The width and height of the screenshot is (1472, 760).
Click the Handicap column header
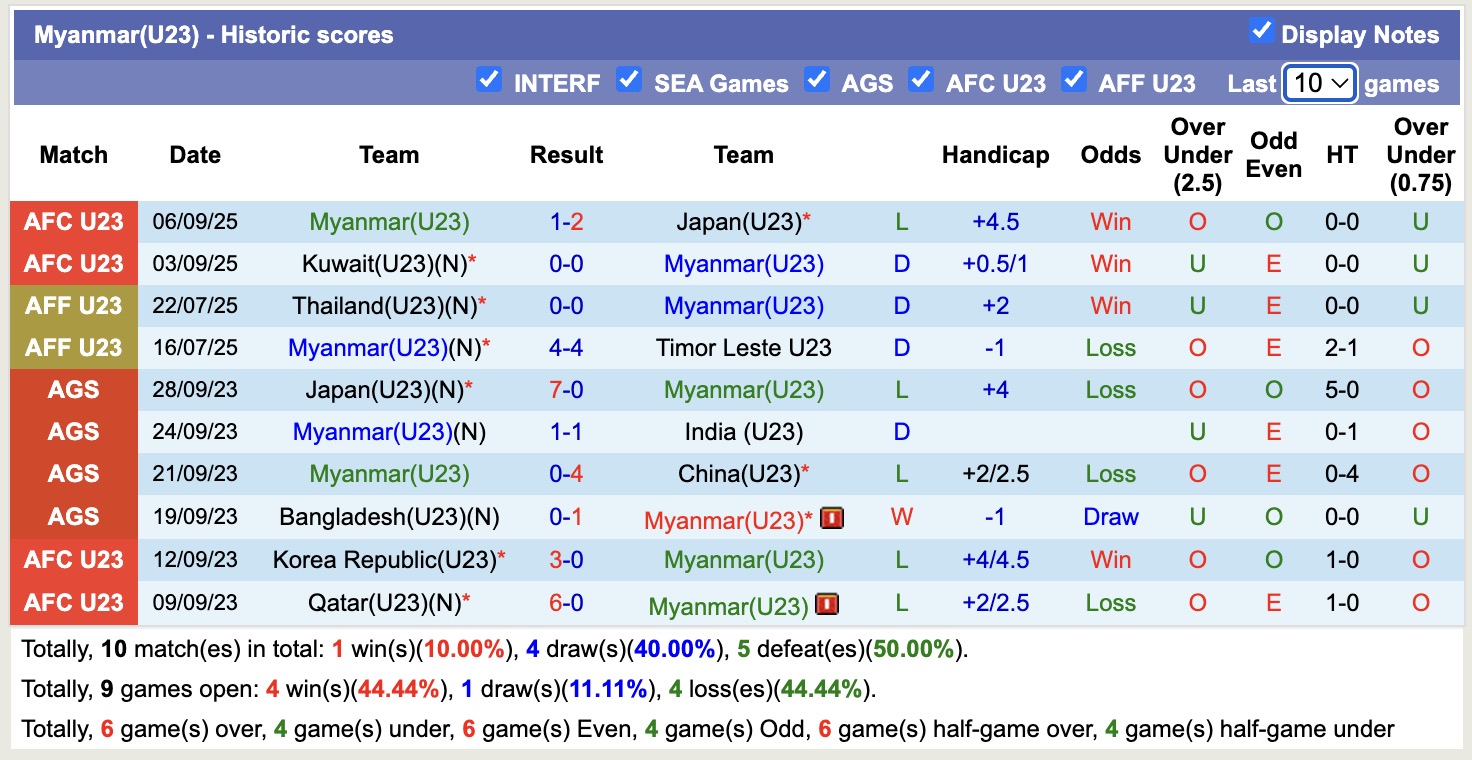[x=995, y=155]
